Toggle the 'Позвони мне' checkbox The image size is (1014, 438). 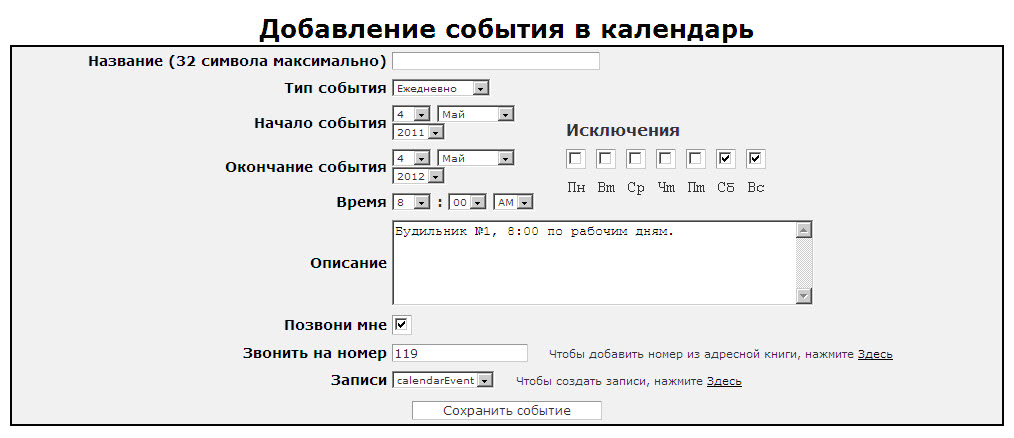tap(402, 325)
